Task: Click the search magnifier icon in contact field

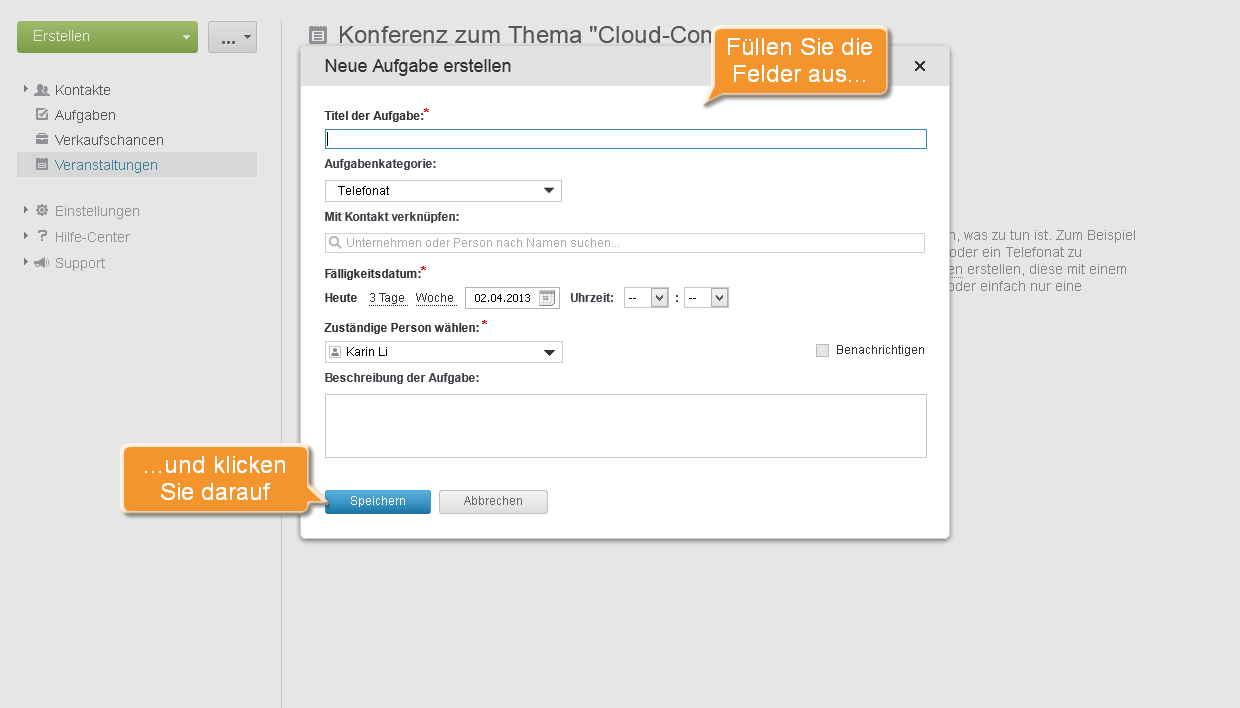Action: tap(335, 243)
